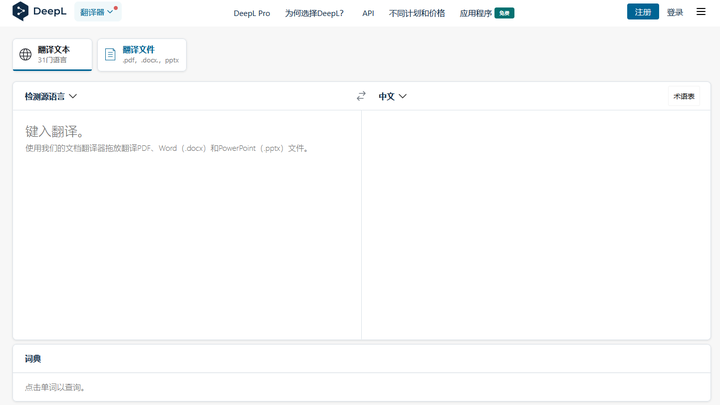720x405 pixels.
Task: Click the green 免费 badge
Action: click(x=504, y=13)
